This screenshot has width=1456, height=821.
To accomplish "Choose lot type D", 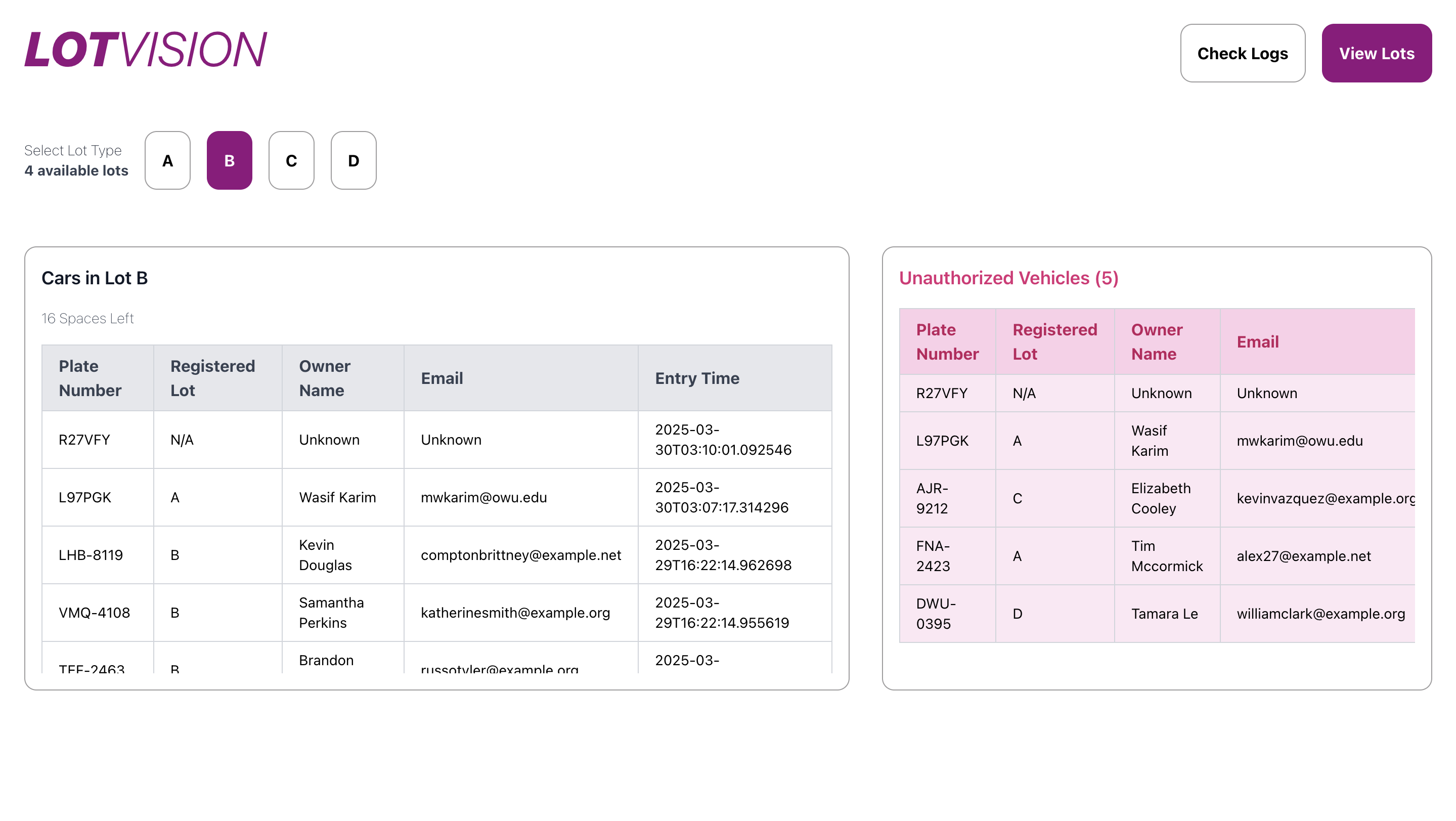I will [x=354, y=160].
